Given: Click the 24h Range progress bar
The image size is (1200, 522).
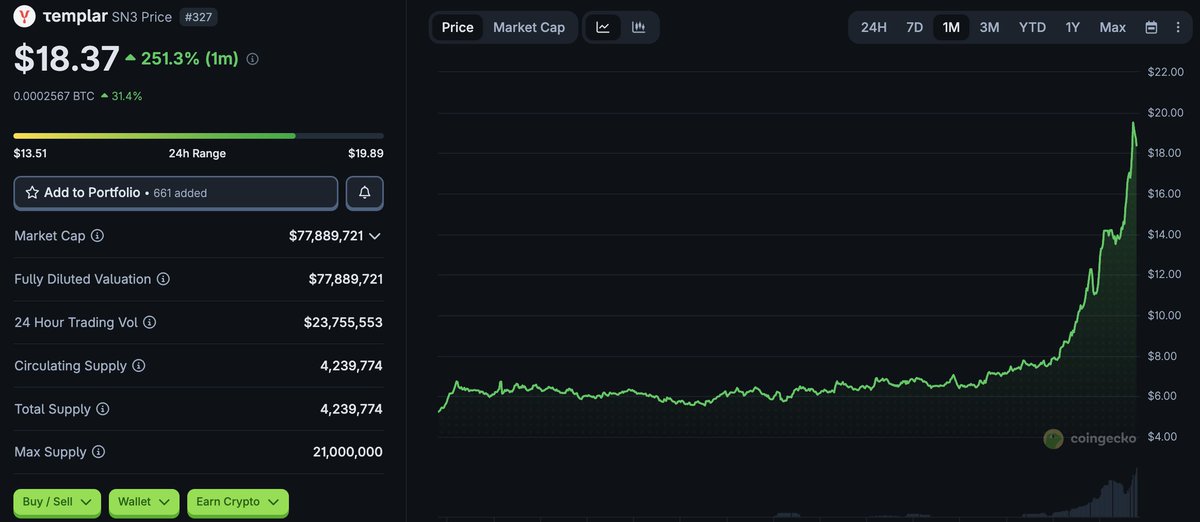Looking at the screenshot, I should coord(198,135).
